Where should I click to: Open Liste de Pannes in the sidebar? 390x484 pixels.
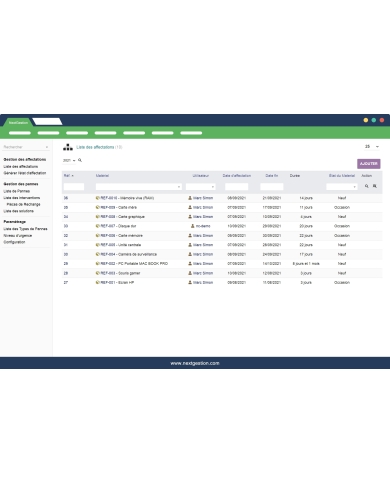[x=17, y=191]
